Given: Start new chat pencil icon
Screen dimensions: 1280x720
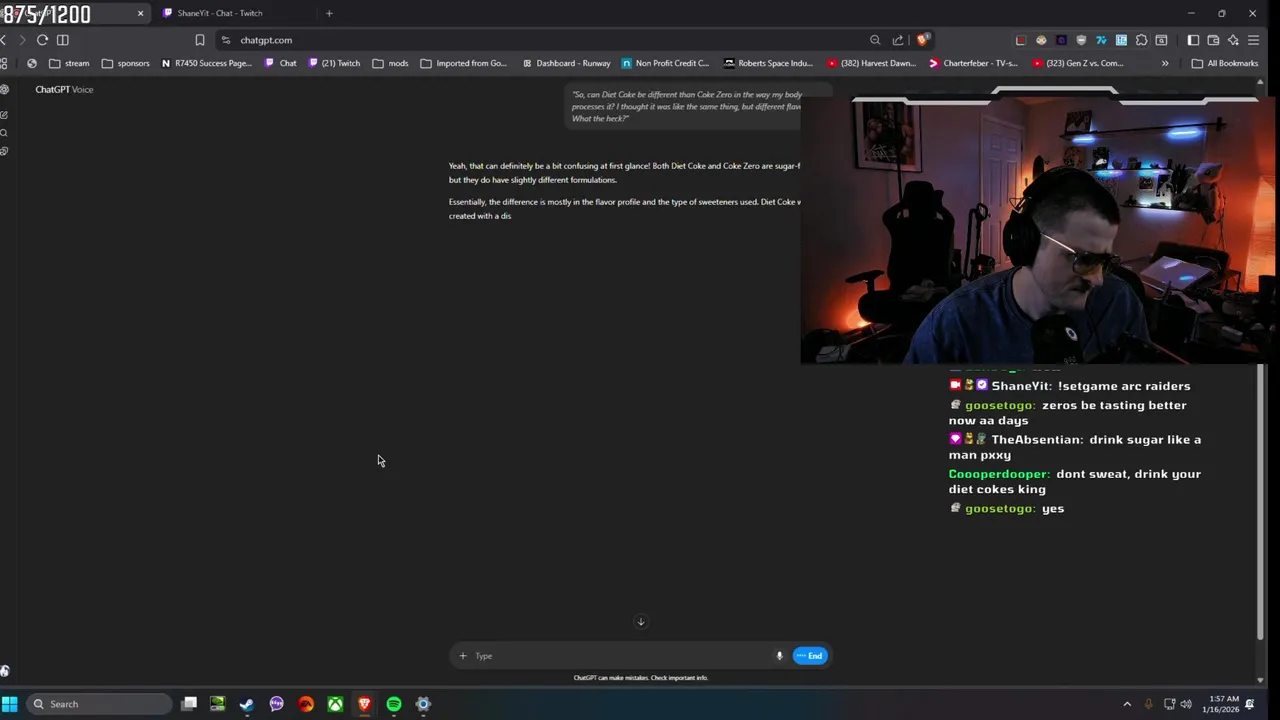Looking at the screenshot, I should [4, 115].
